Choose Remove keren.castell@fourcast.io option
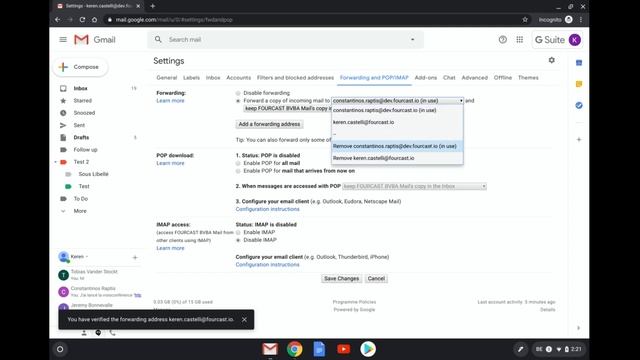Viewport: 640px width, 360px height. 397,158
